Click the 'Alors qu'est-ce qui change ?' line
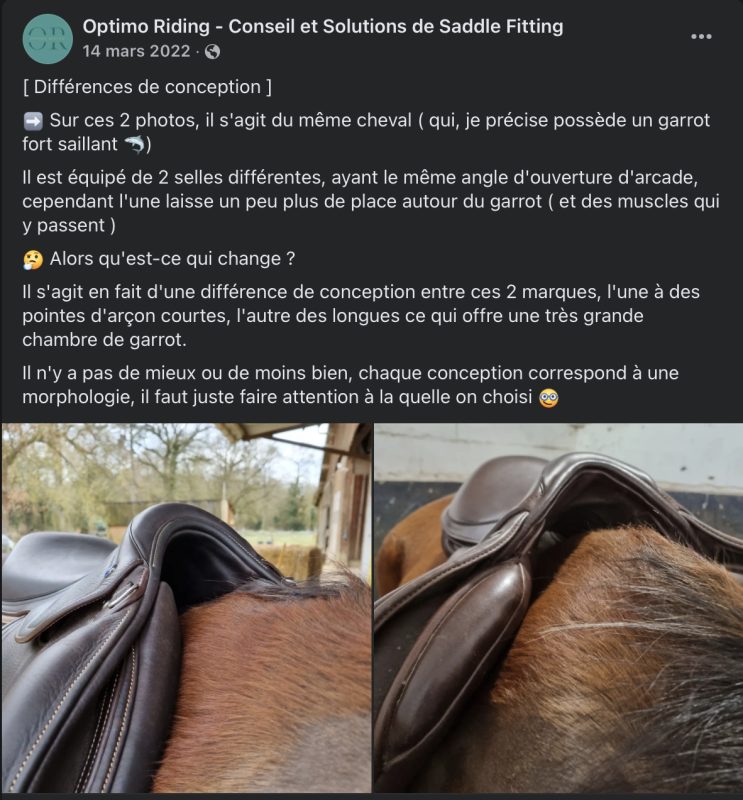The height and width of the screenshot is (800, 743). click(x=172, y=259)
